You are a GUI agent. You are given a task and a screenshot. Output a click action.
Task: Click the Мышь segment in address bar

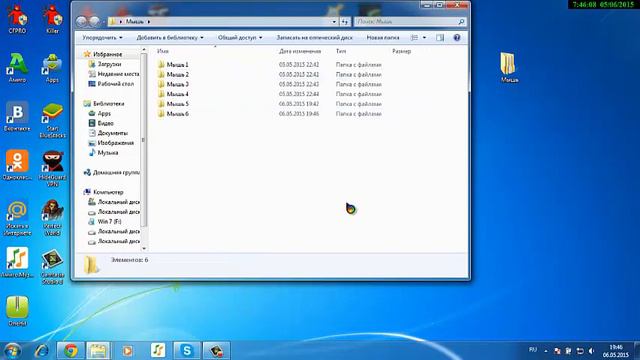point(134,22)
